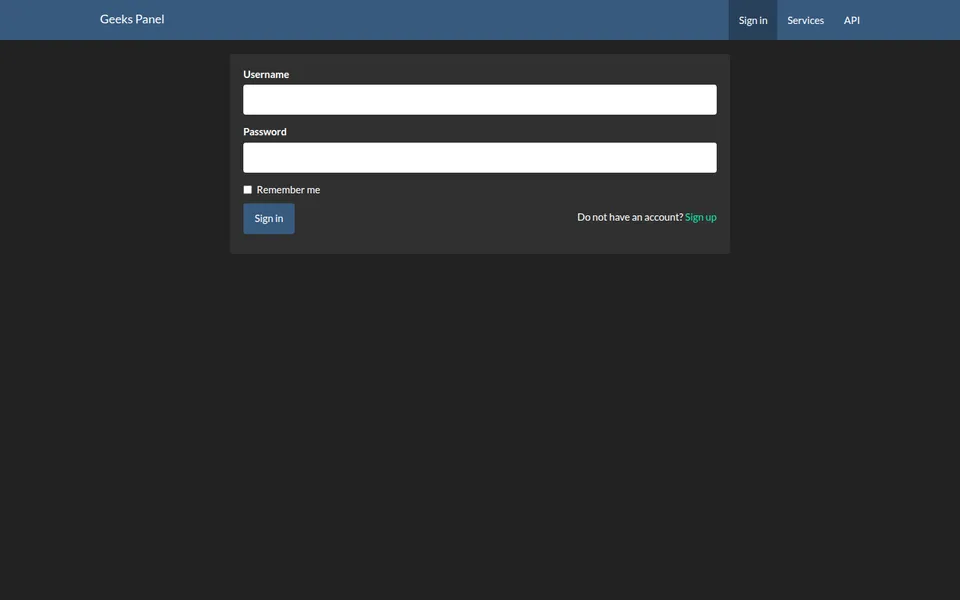960x600 pixels.
Task: Follow the green Sign up link
Action: tap(700, 217)
